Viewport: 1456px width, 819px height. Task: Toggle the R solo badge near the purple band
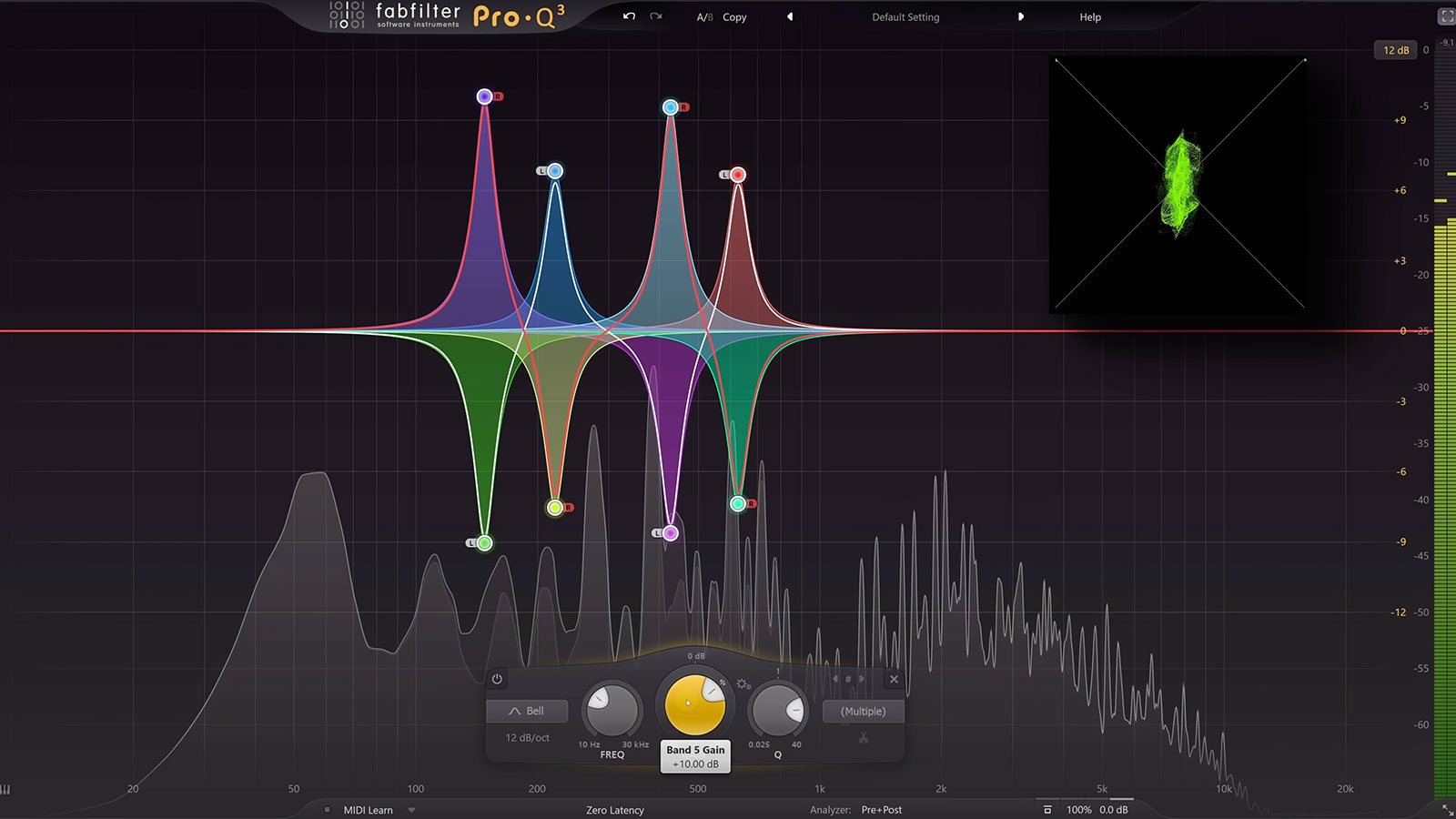click(x=499, y=96)
